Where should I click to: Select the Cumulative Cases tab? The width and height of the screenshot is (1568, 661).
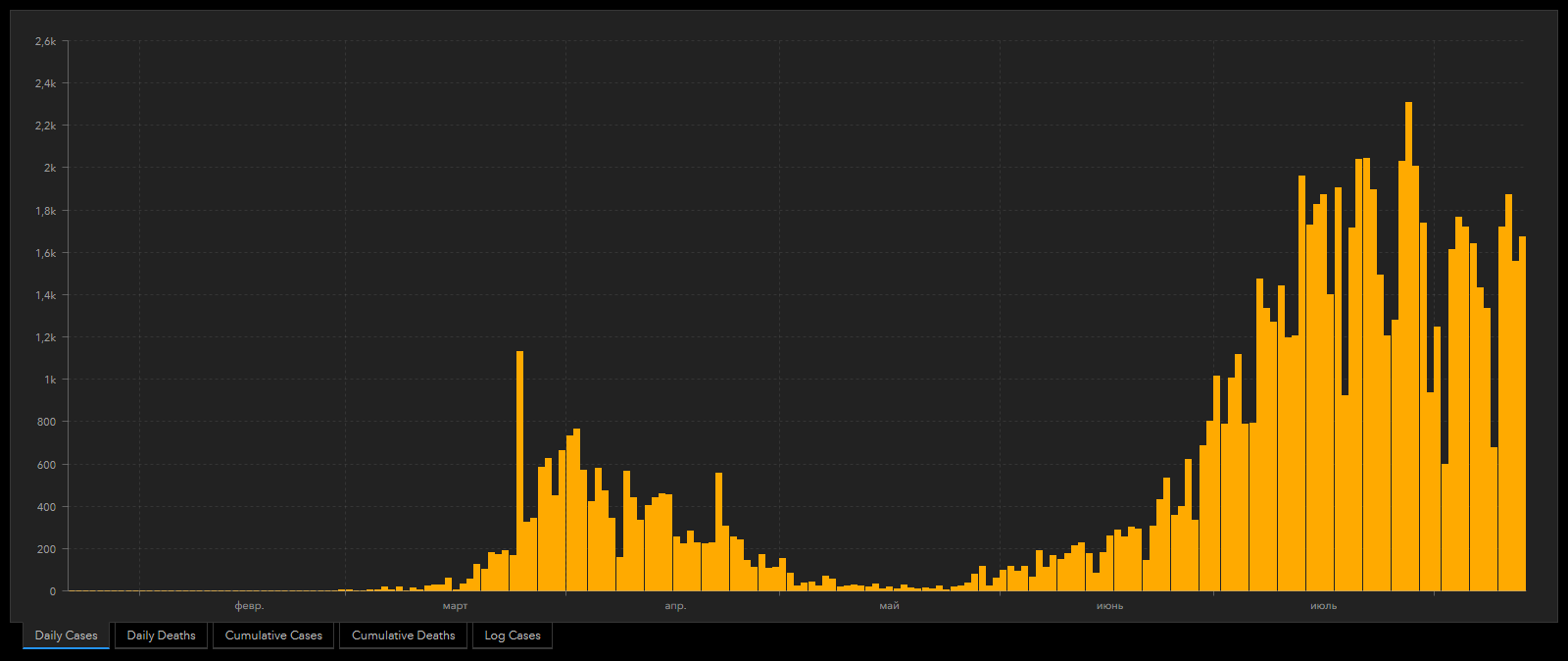click(x=273, y=636)
